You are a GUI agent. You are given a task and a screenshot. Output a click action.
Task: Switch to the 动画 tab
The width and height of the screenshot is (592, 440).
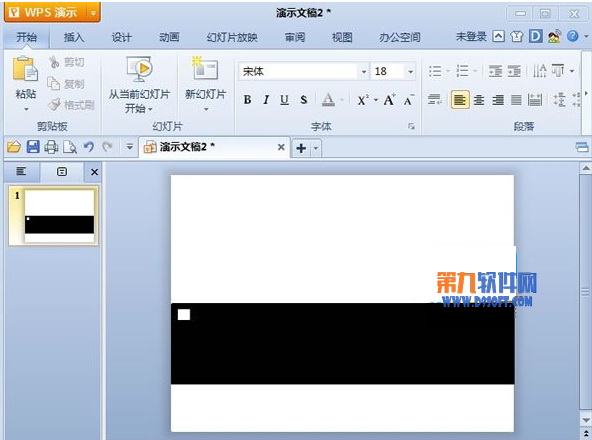coord(169,37)
